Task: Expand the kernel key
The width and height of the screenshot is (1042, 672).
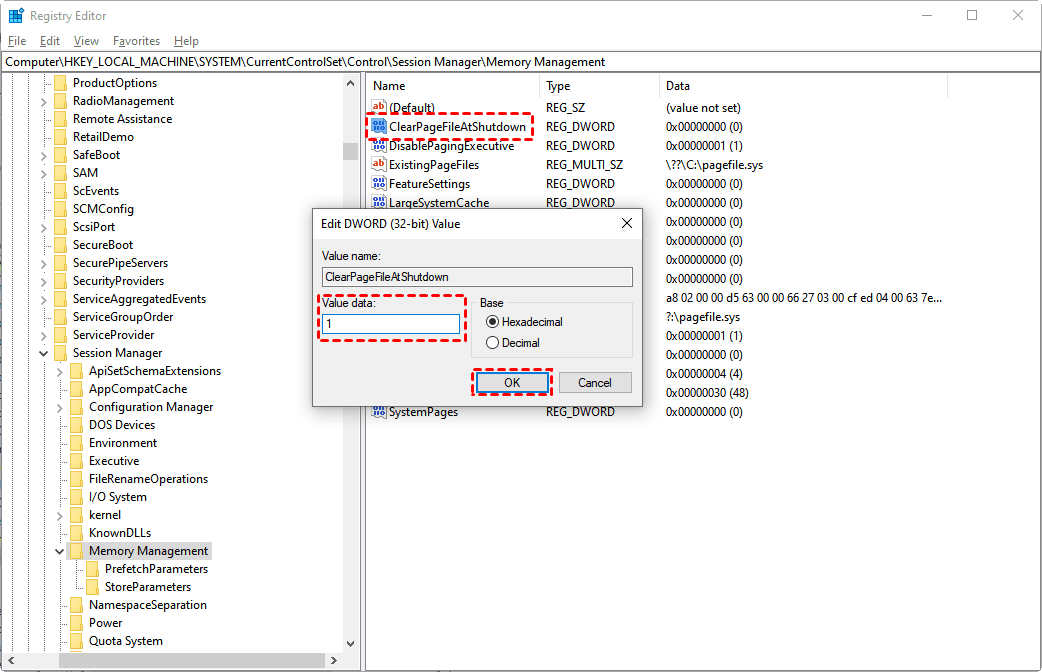Action: click(x=60, y=516)
